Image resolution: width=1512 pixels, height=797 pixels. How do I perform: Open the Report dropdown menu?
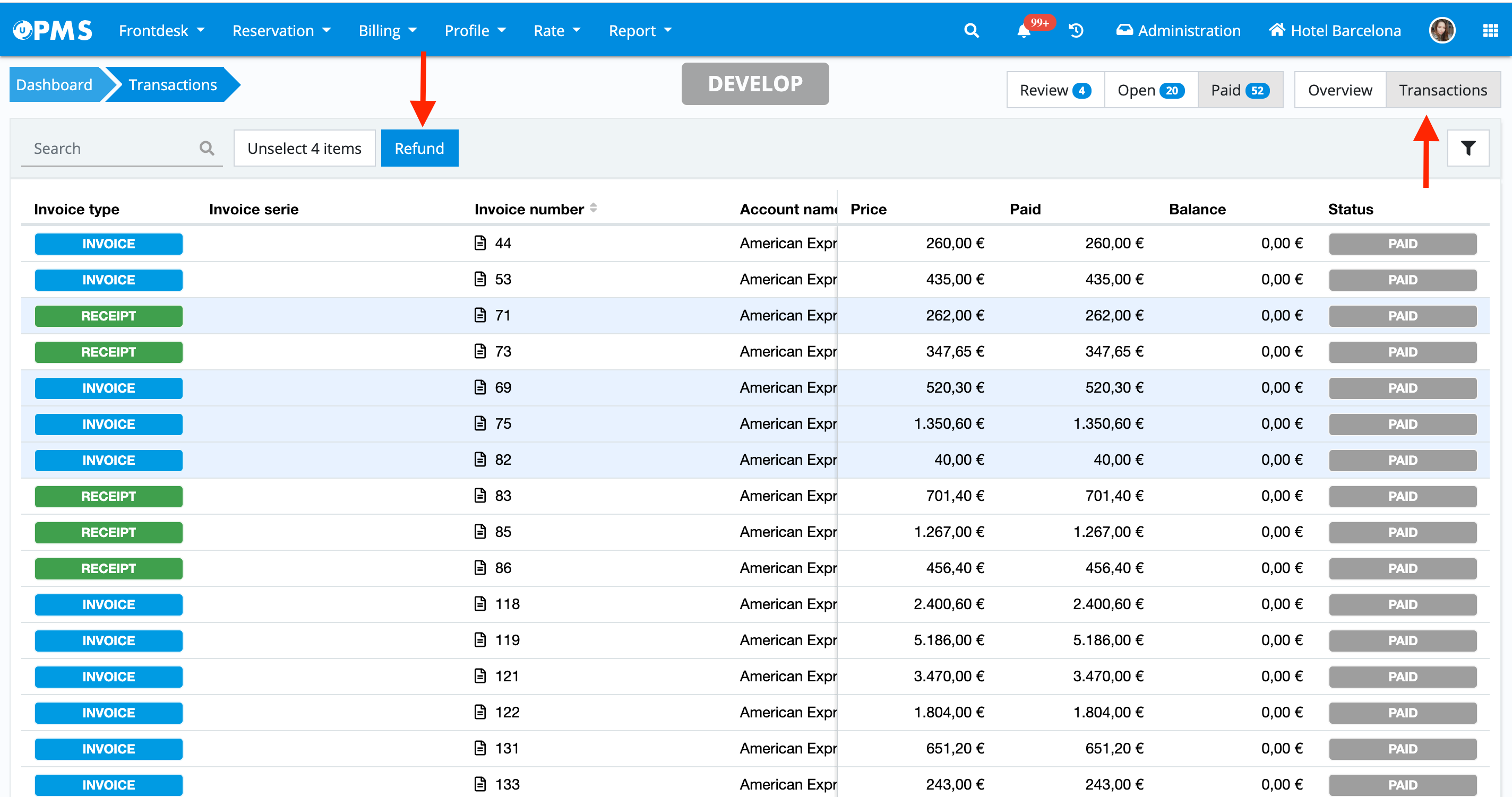tap(640, 30)
